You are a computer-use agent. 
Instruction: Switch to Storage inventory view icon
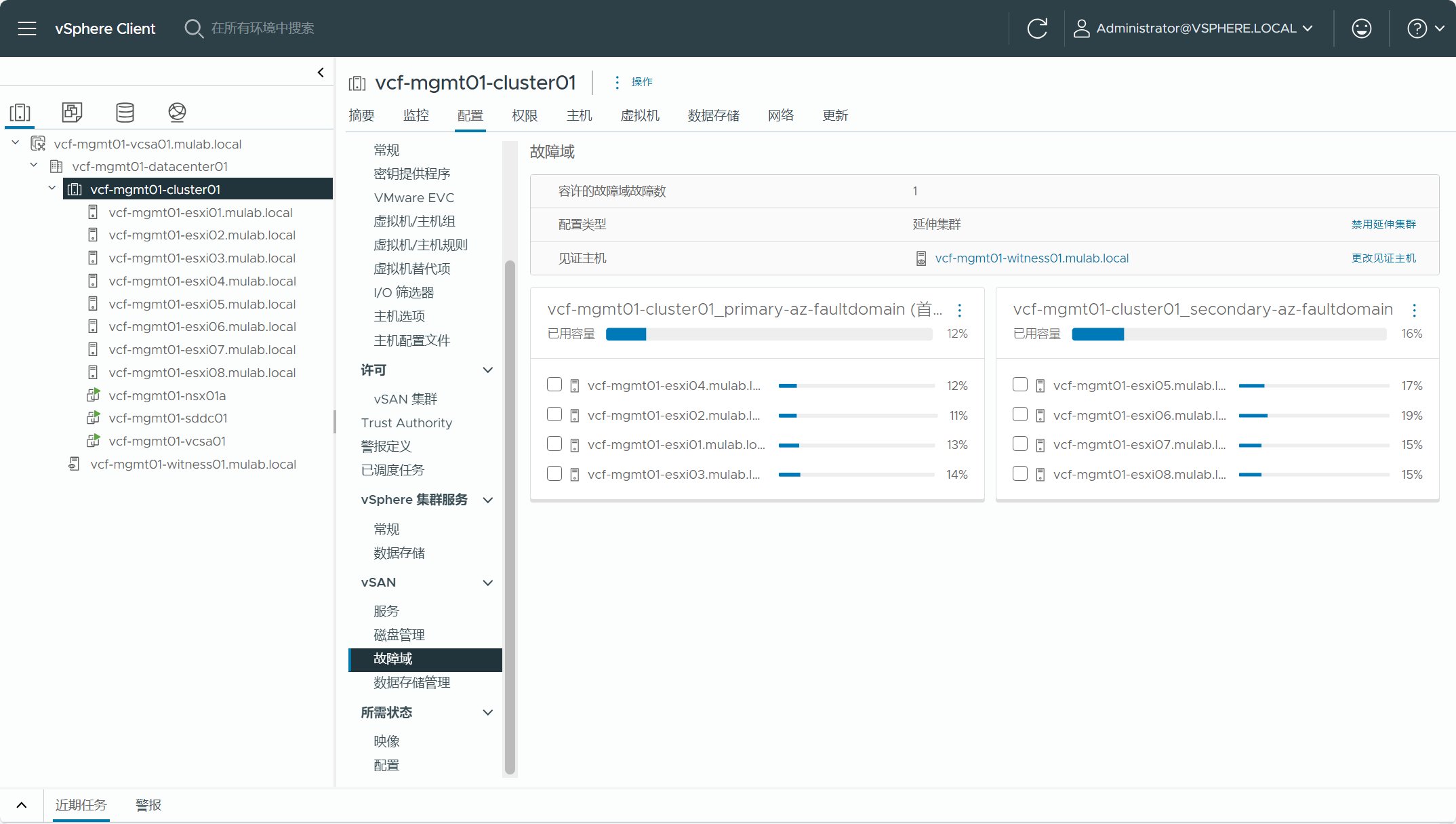[125, 112]
